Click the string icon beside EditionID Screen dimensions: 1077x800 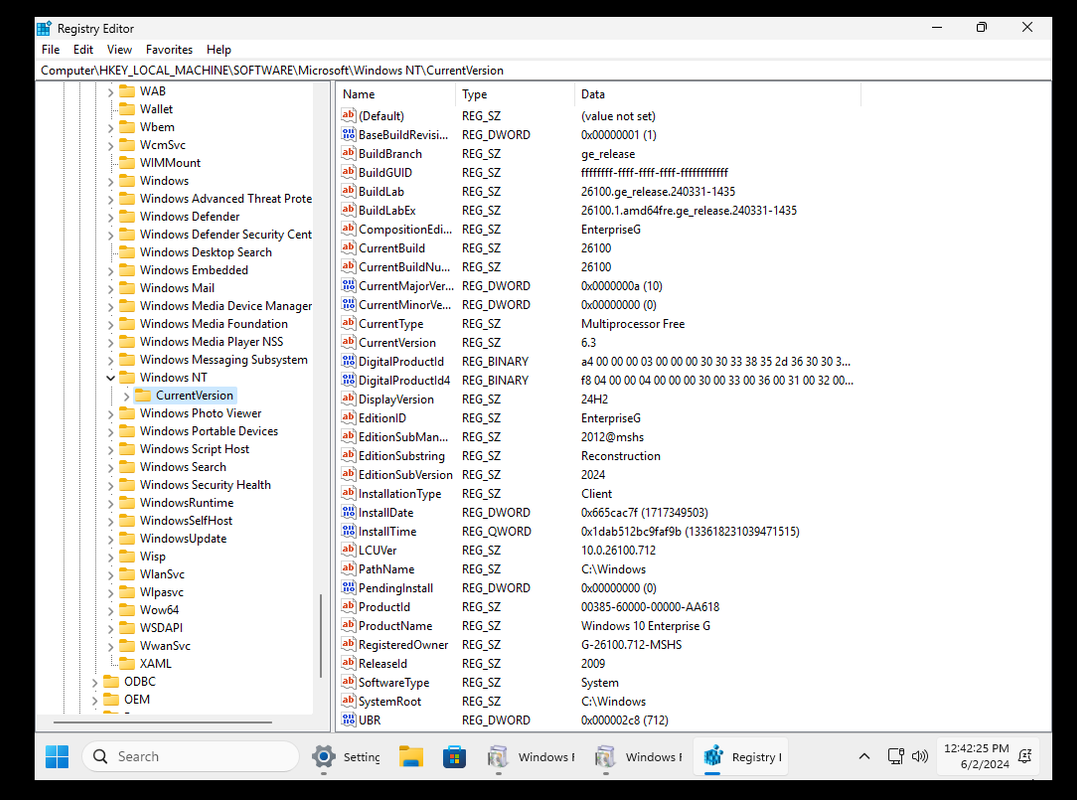tap(348, 418)
